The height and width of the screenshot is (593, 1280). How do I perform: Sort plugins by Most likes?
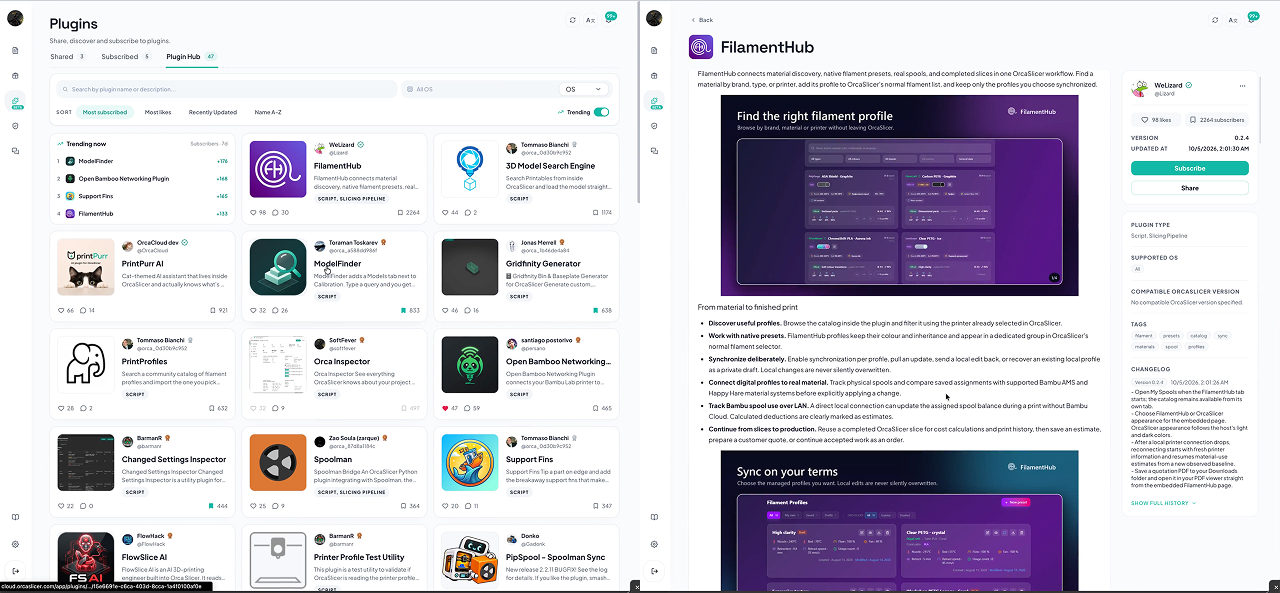pyautogui.click(x=158, y=112)
